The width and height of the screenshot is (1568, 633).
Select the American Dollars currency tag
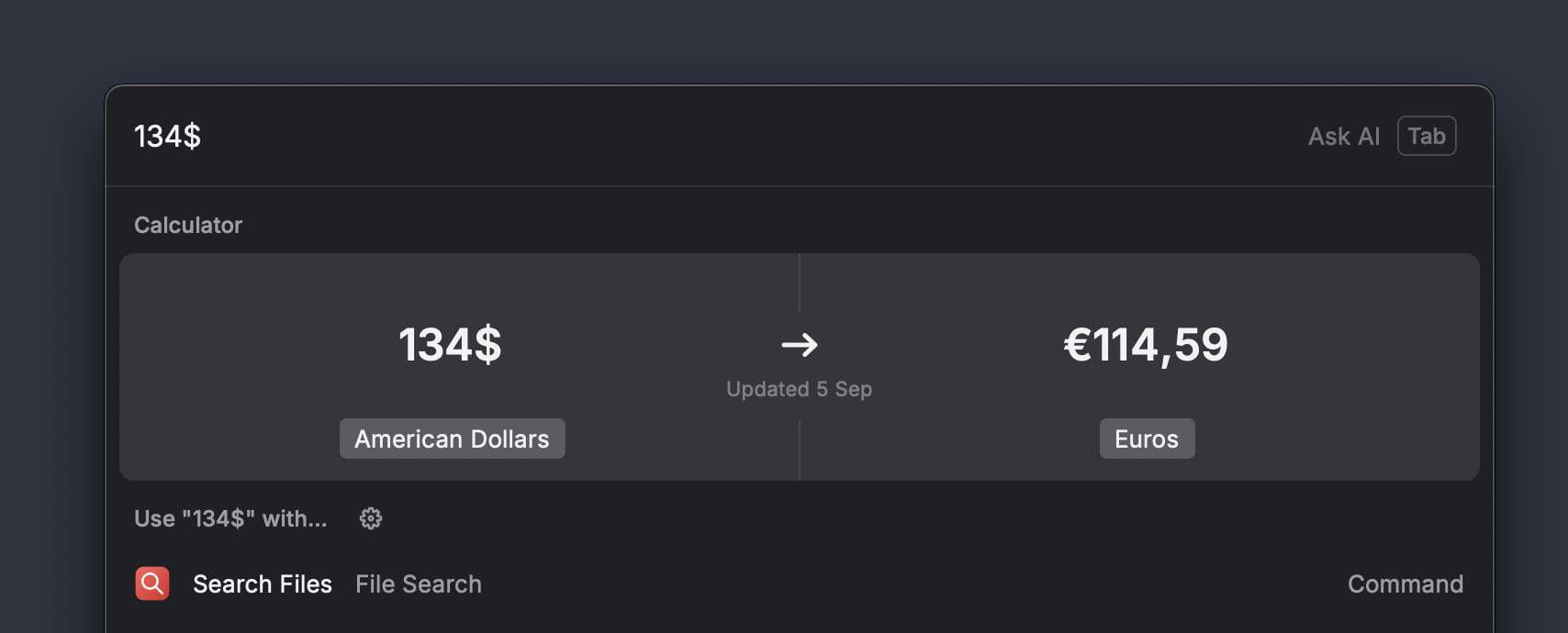tap(452, 439)
